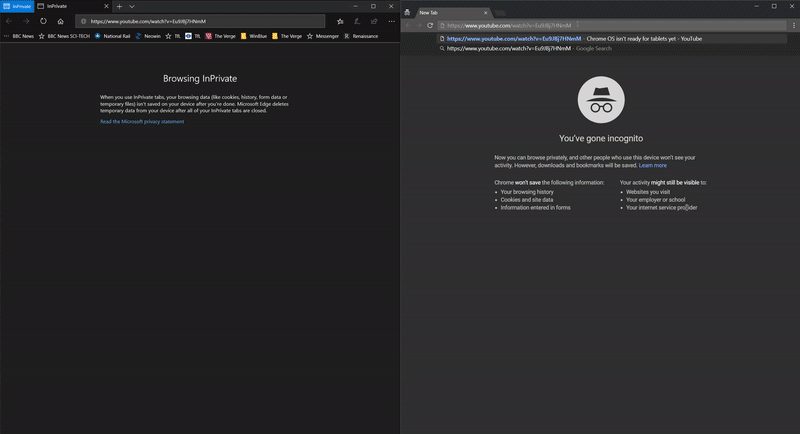Viewport: 800px width, 434px height.
Task: Open Edge Settings and more menu
Action: 391,21
